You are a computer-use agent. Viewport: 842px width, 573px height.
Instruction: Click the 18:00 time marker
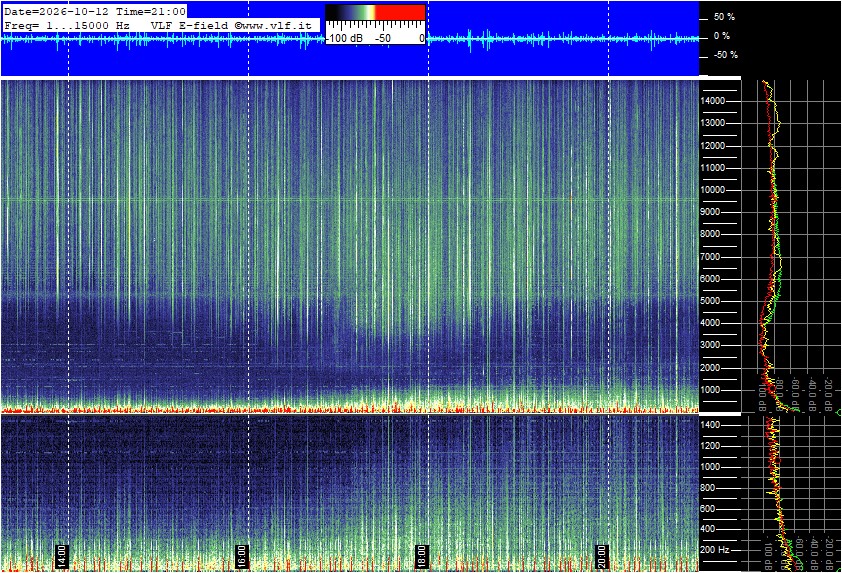click(x=422, y=556)
